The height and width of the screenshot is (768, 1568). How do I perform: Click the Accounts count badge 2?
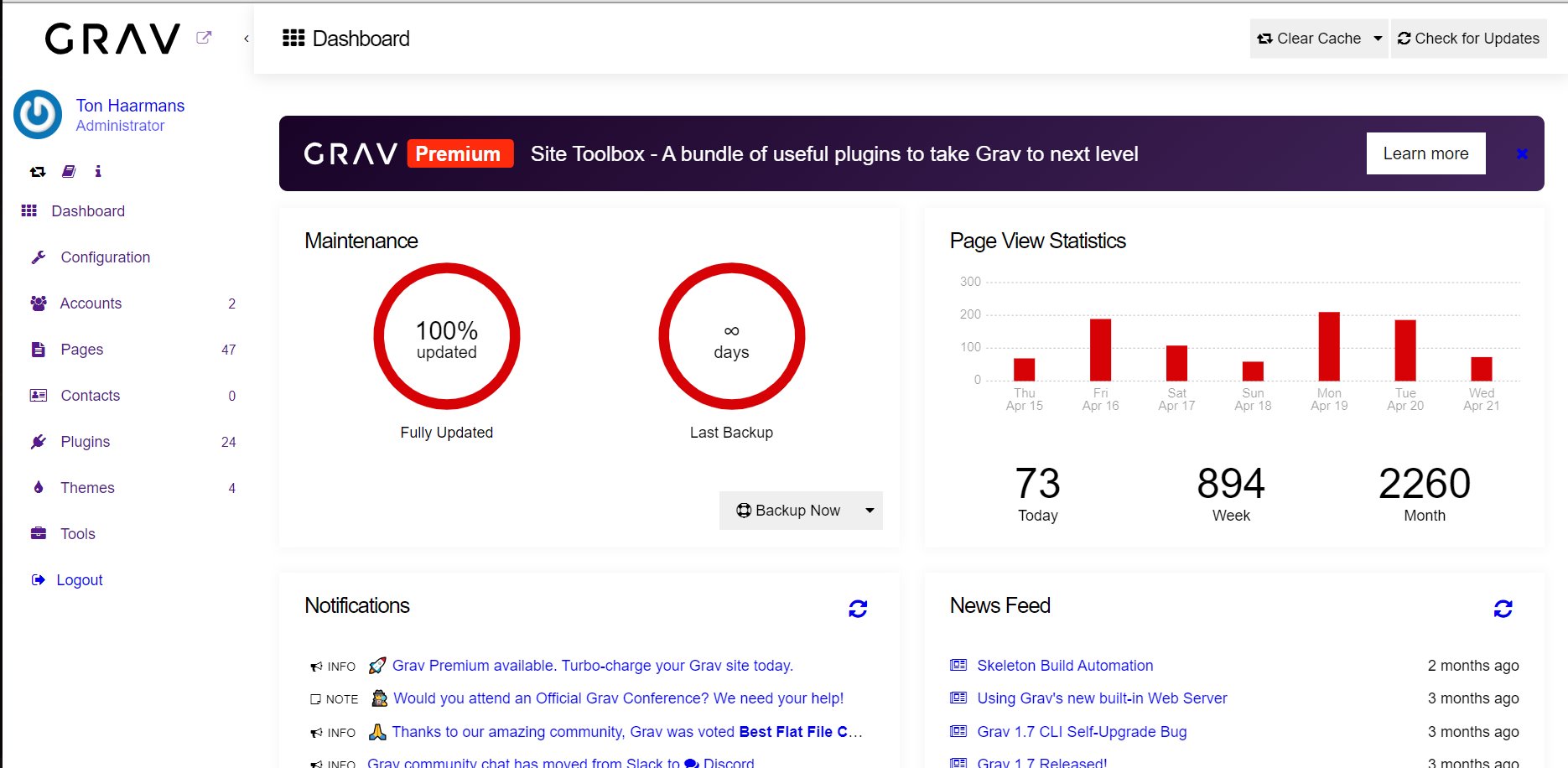231,304
